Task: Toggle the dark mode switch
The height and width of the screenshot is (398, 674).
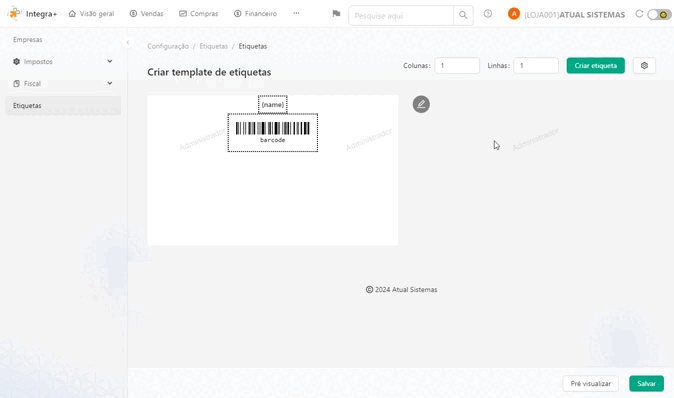Action: pos(659,15)
